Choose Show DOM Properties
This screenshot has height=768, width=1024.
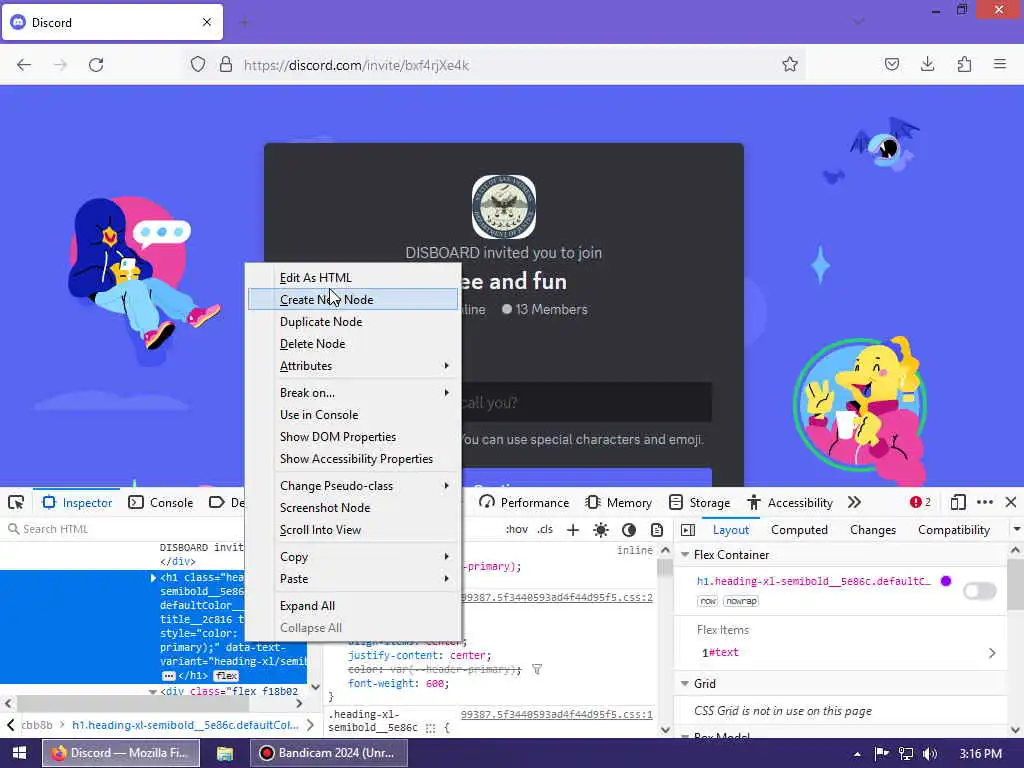pyautogui.click(x=353, y=437)
